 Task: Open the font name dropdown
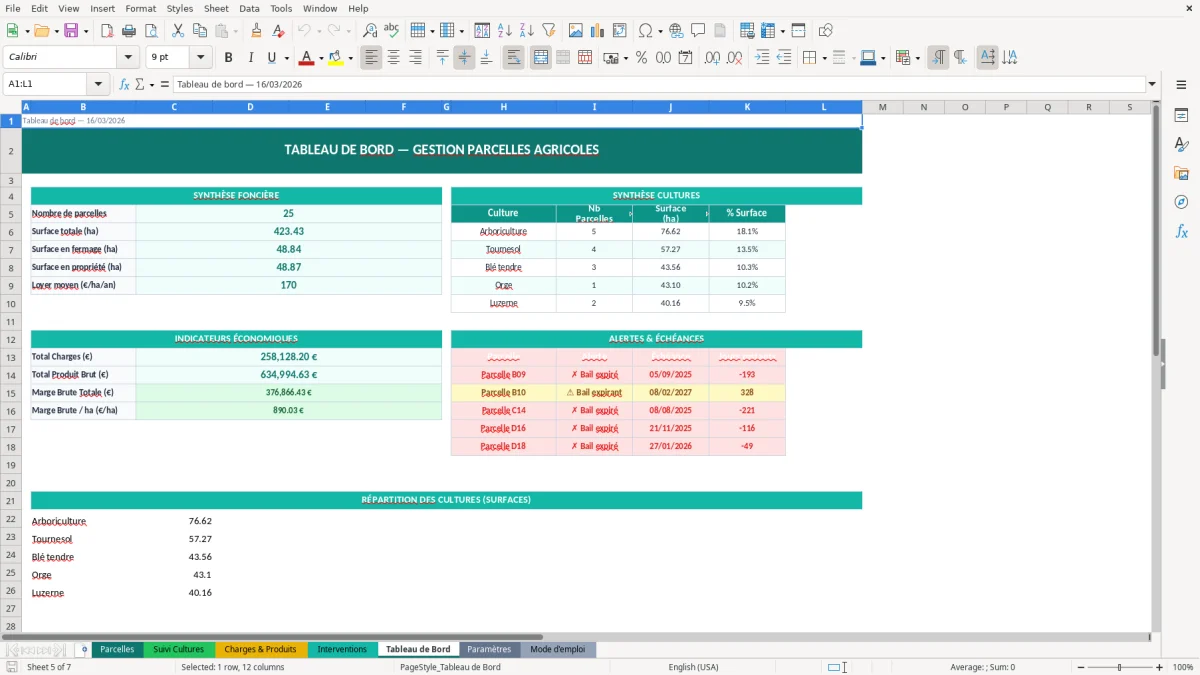coord(127,58)
